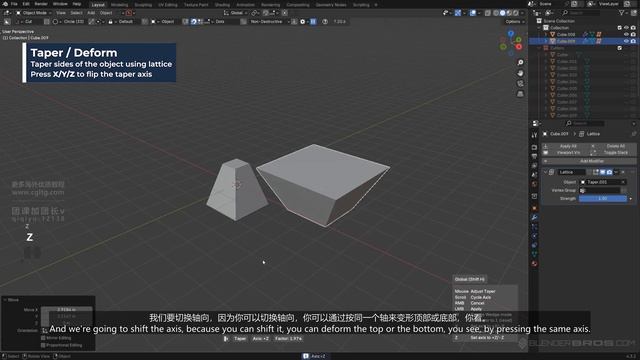Viewport: 640px width, 360px height.
Task: Open the Render menu
Action: pyautogui.click(x=41, y=4)
